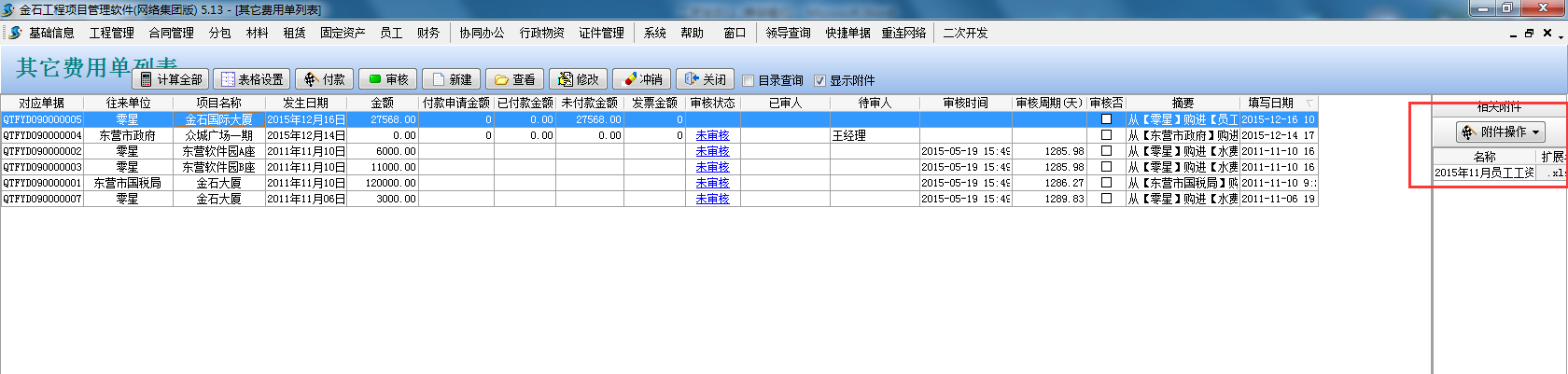Click the 查看 view folder button
Viewport: 1568px width, 374px height.
(515, 79)
